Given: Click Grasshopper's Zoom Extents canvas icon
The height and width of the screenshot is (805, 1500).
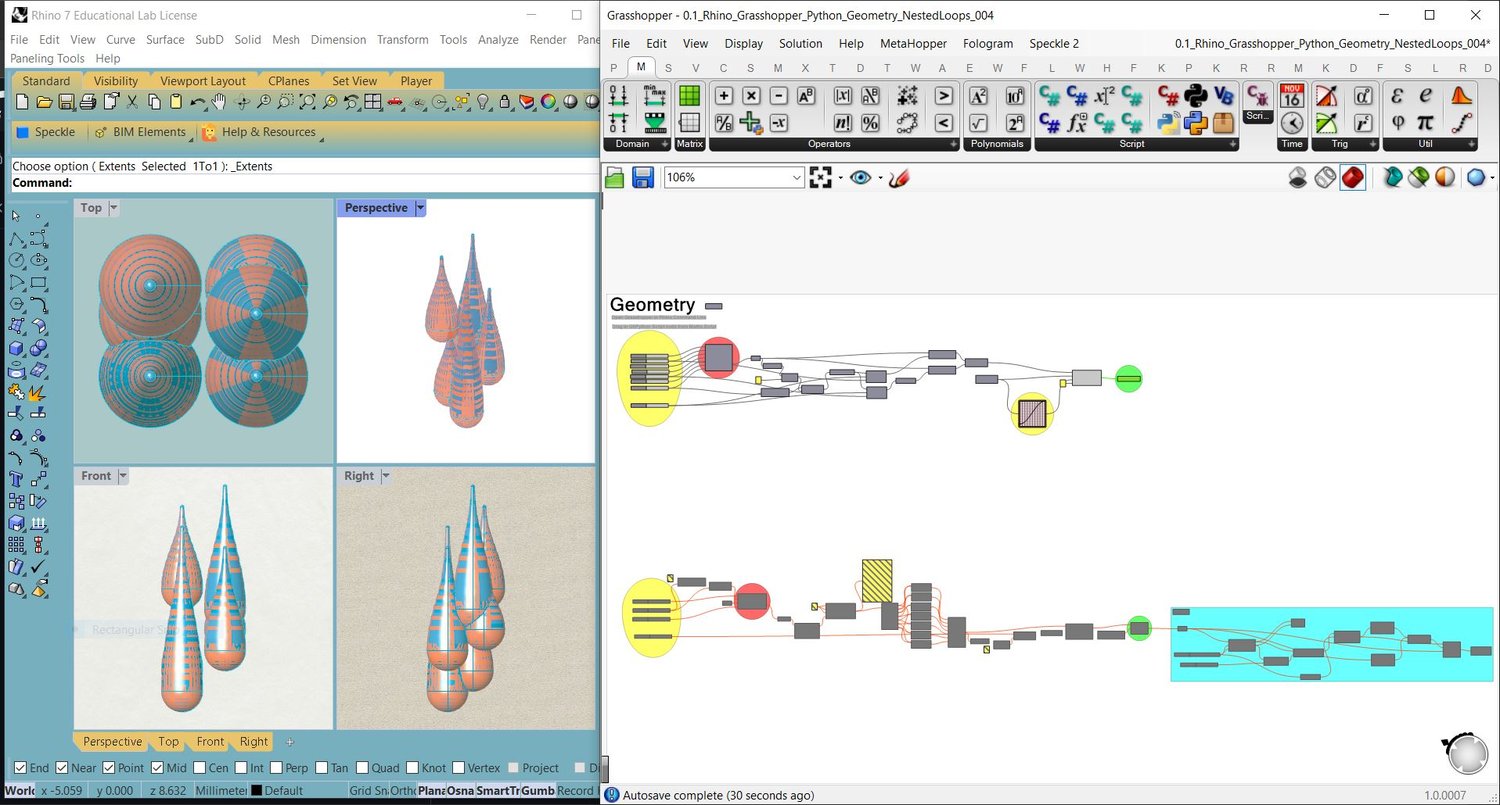Looking at the screenshot, I should (821, 177).
